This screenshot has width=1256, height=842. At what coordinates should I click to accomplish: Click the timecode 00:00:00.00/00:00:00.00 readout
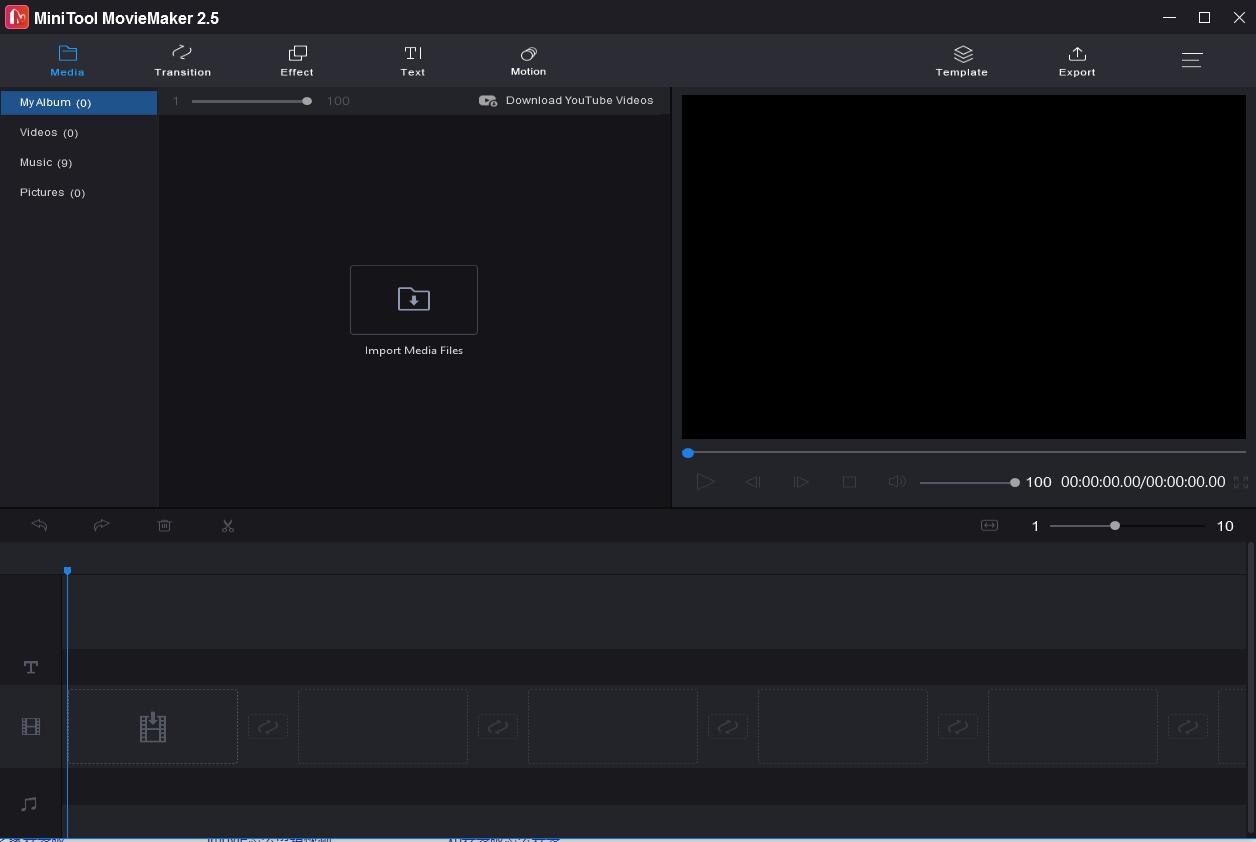click(1143, 482)
